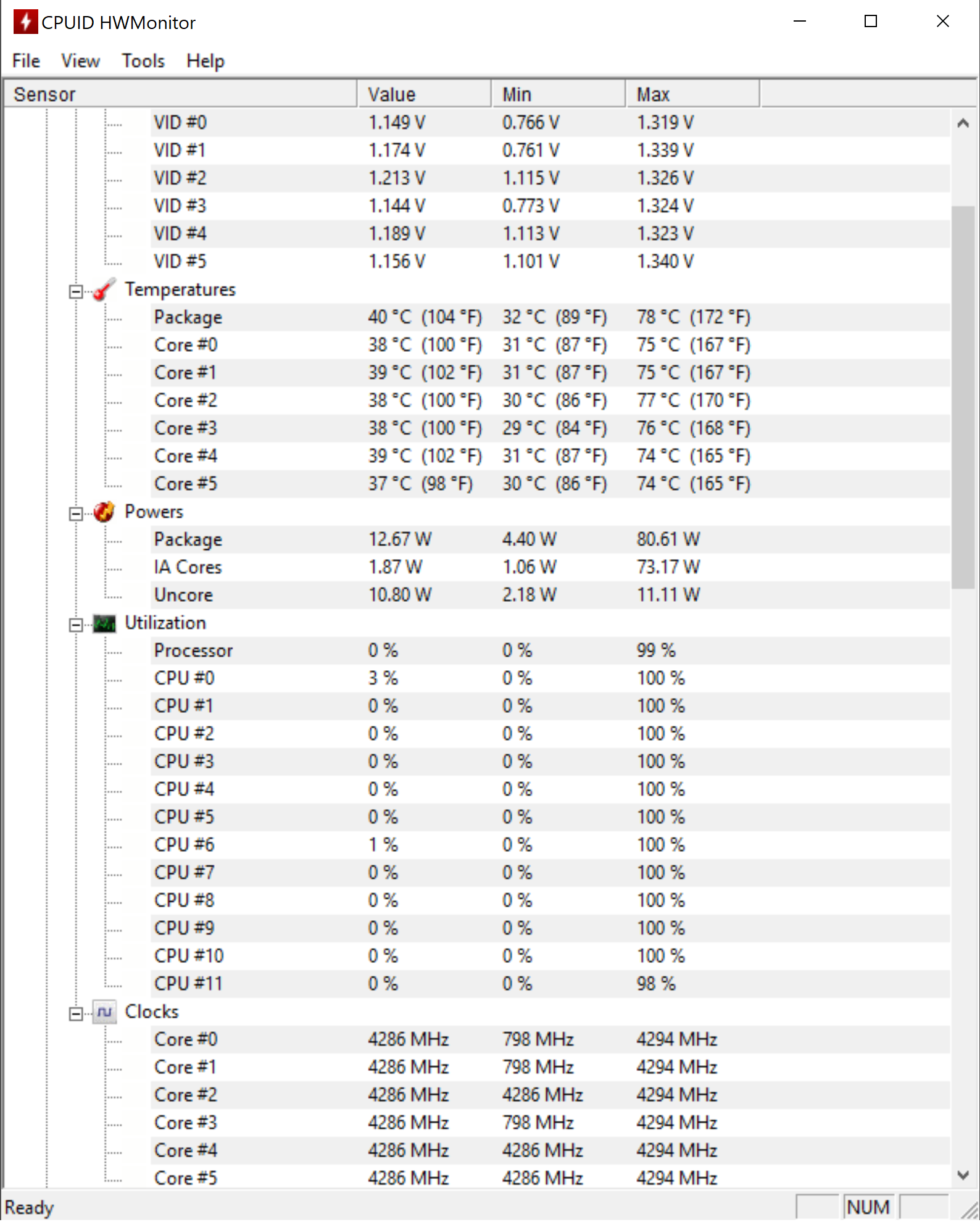Click the thermometer icon beside Temperatures
Image resolution: width=980 pixels, height=1222 pixels.
104,289
